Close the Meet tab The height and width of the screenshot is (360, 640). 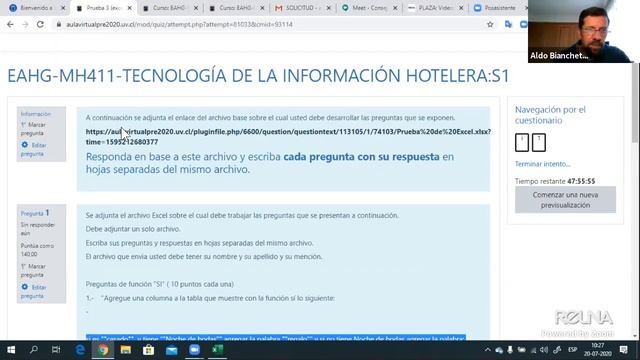[x=395, y=8]
